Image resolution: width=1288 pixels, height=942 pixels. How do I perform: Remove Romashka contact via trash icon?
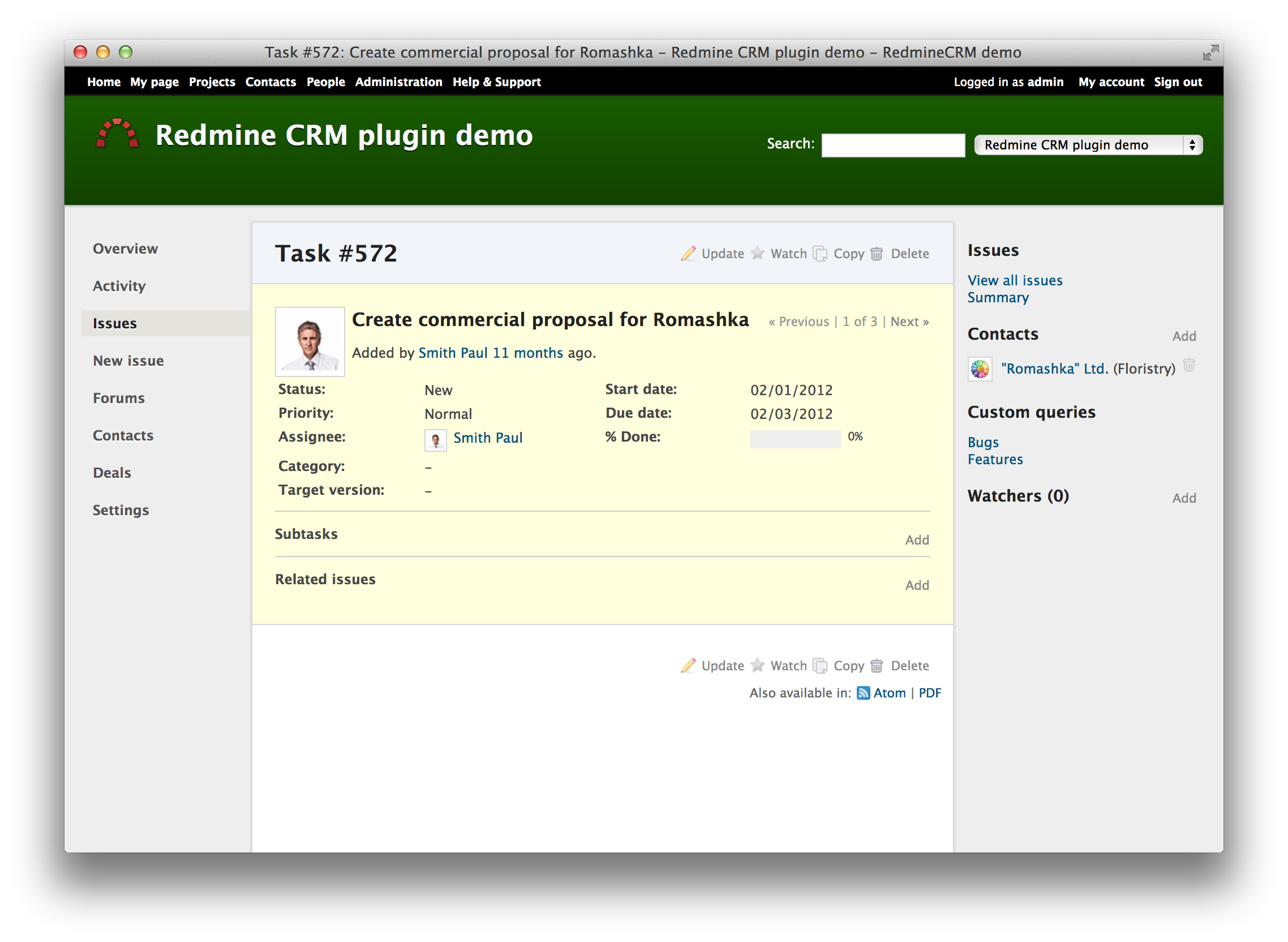point(1188,365)
